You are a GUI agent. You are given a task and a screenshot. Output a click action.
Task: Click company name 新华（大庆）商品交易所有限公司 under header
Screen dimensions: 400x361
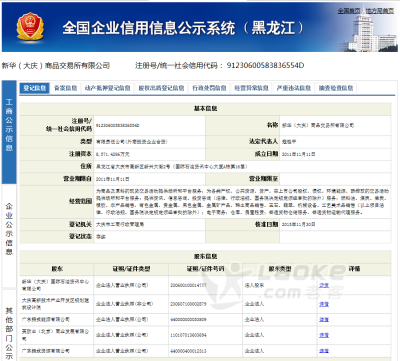(56, 66)
